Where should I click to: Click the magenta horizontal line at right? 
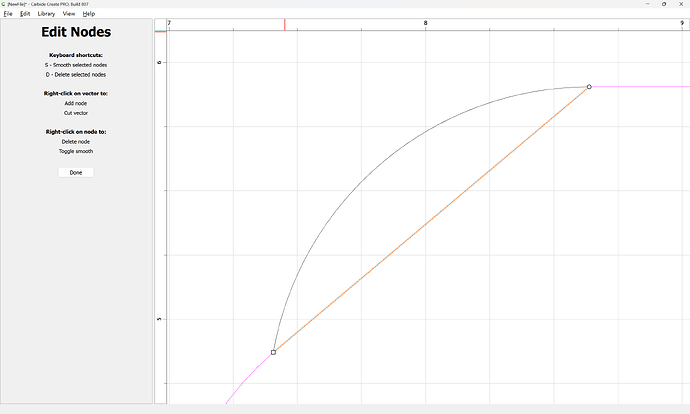640,87
